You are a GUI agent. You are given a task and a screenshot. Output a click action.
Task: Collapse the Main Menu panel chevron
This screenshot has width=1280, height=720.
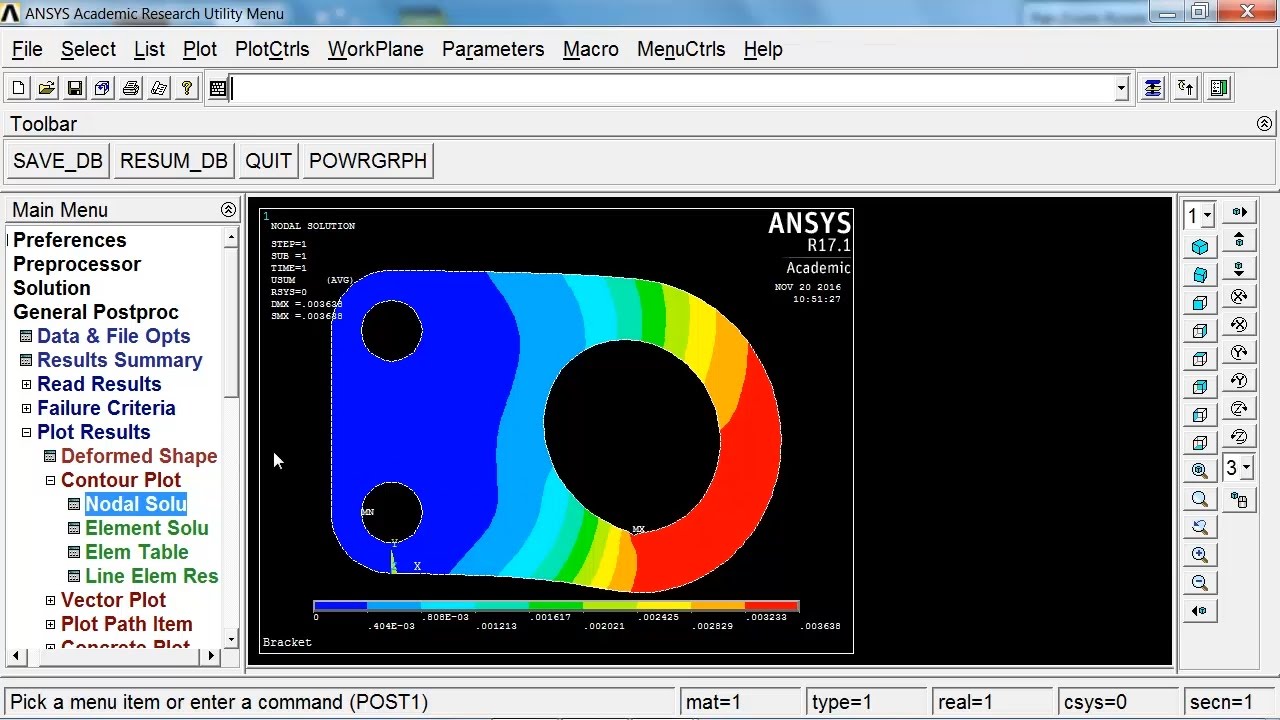228,210
